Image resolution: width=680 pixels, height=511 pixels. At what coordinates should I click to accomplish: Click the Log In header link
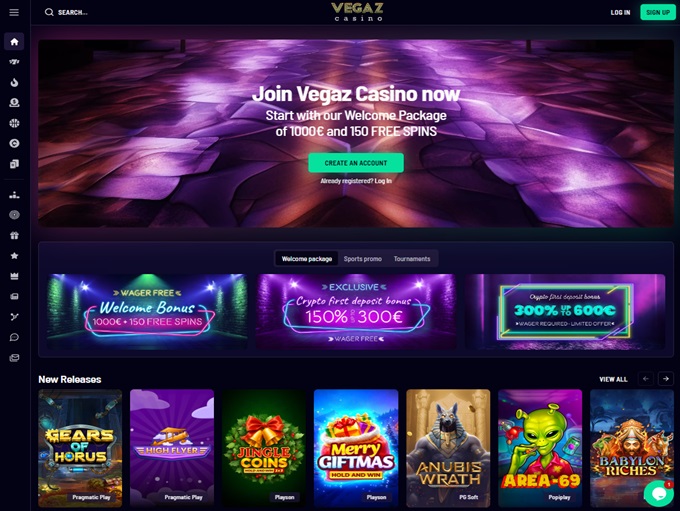pyautogui.click(x=620, y=13)
